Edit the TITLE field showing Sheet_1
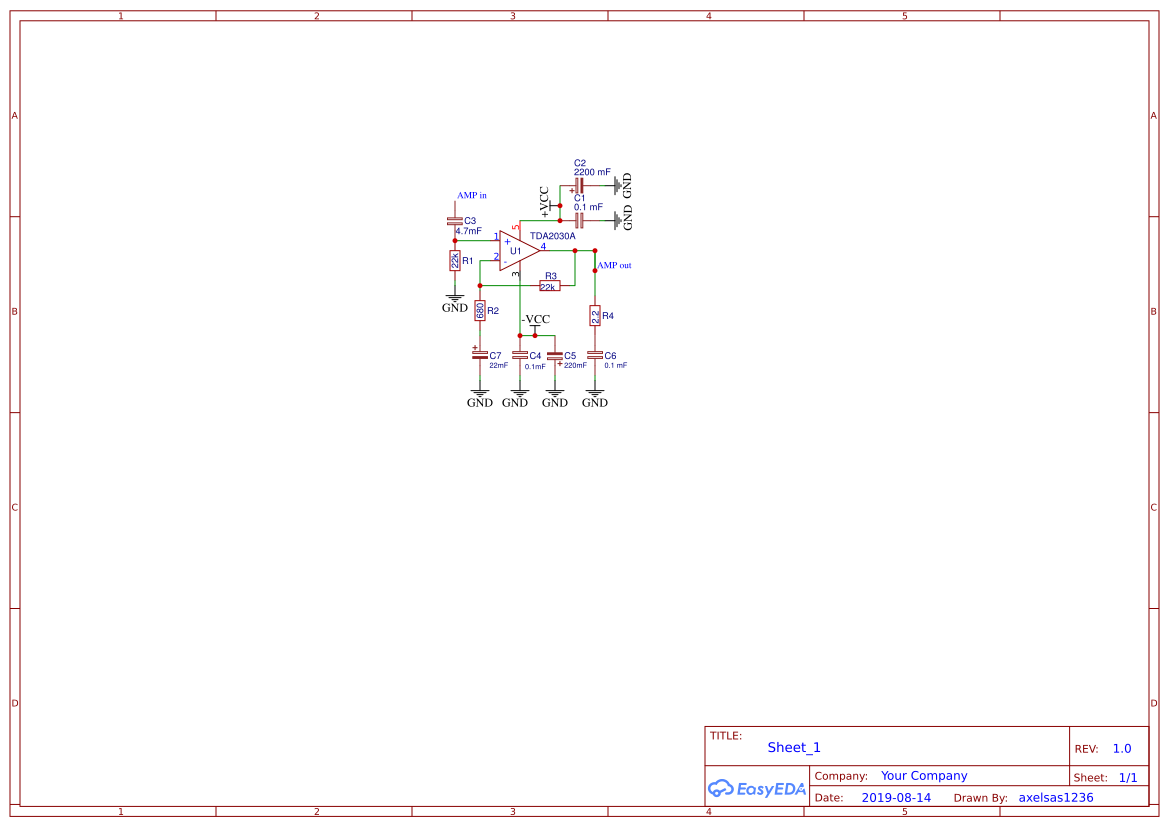 (x=793, y=747)
